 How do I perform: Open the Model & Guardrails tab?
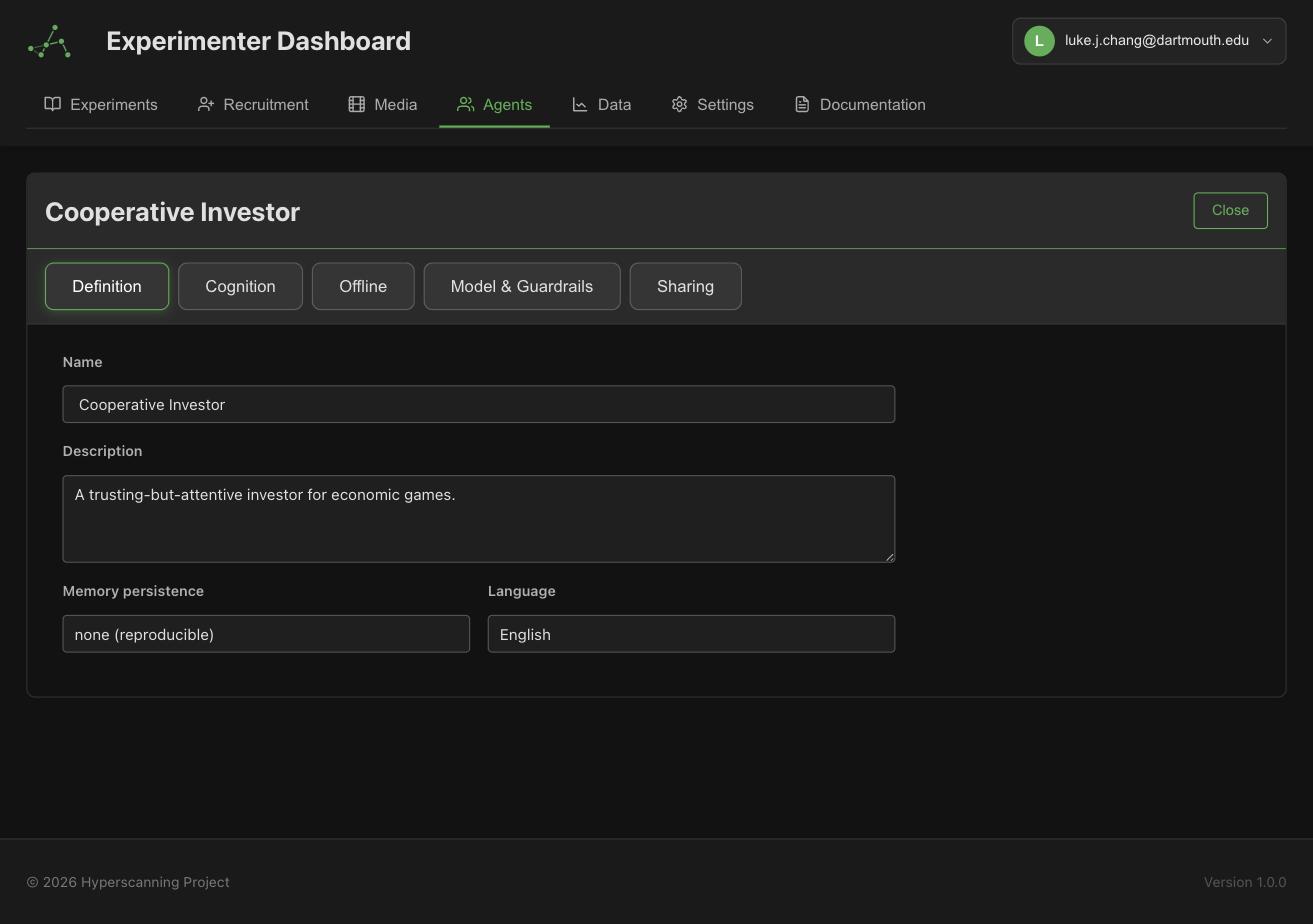pos(522,286)
